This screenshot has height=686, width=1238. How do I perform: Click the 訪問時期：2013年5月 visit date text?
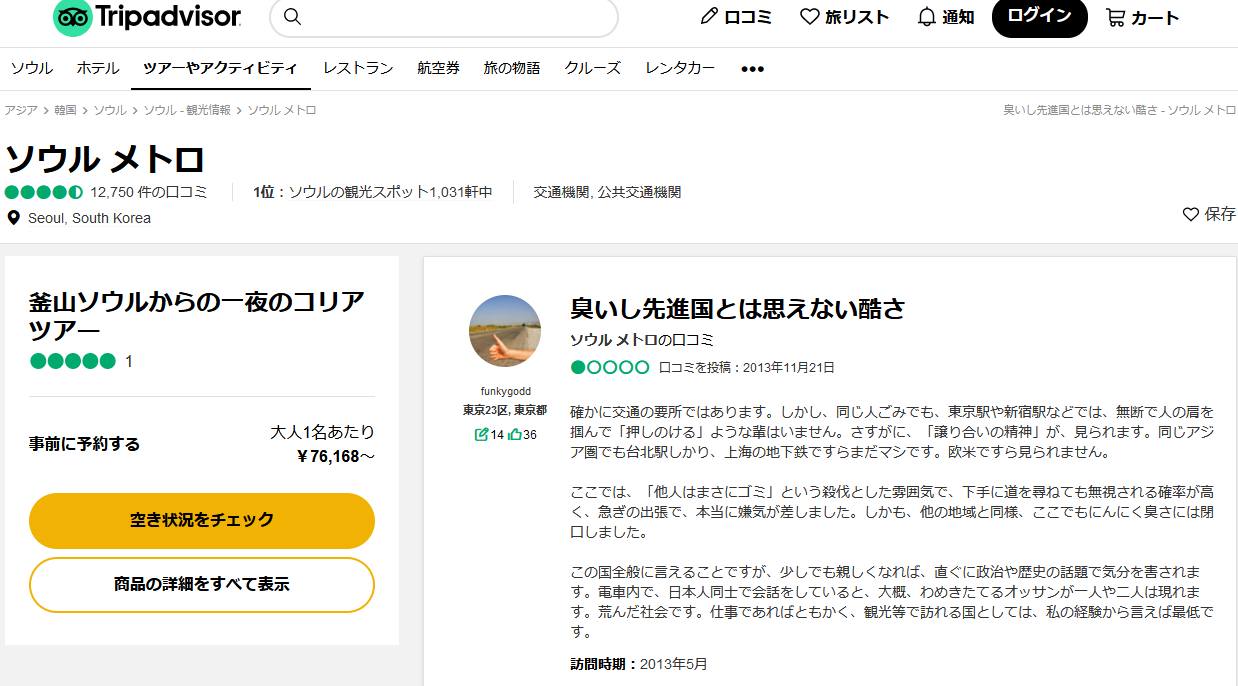pos(638,664)
